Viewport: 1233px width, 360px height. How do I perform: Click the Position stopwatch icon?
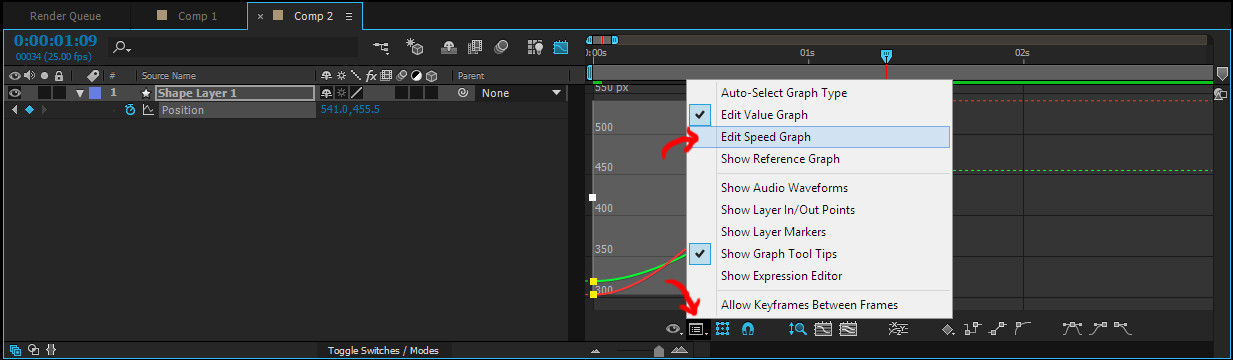coord(130,110)
